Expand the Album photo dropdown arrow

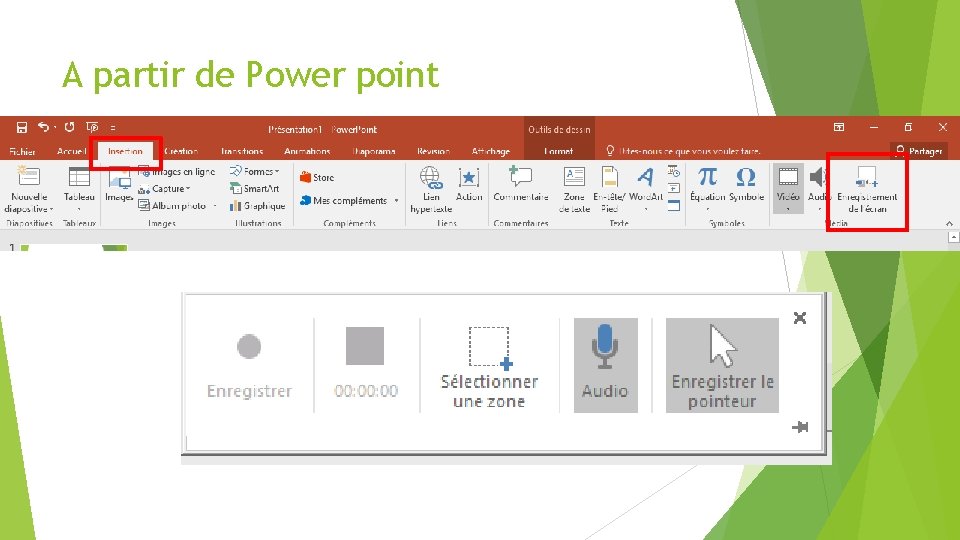click(215, 206)
